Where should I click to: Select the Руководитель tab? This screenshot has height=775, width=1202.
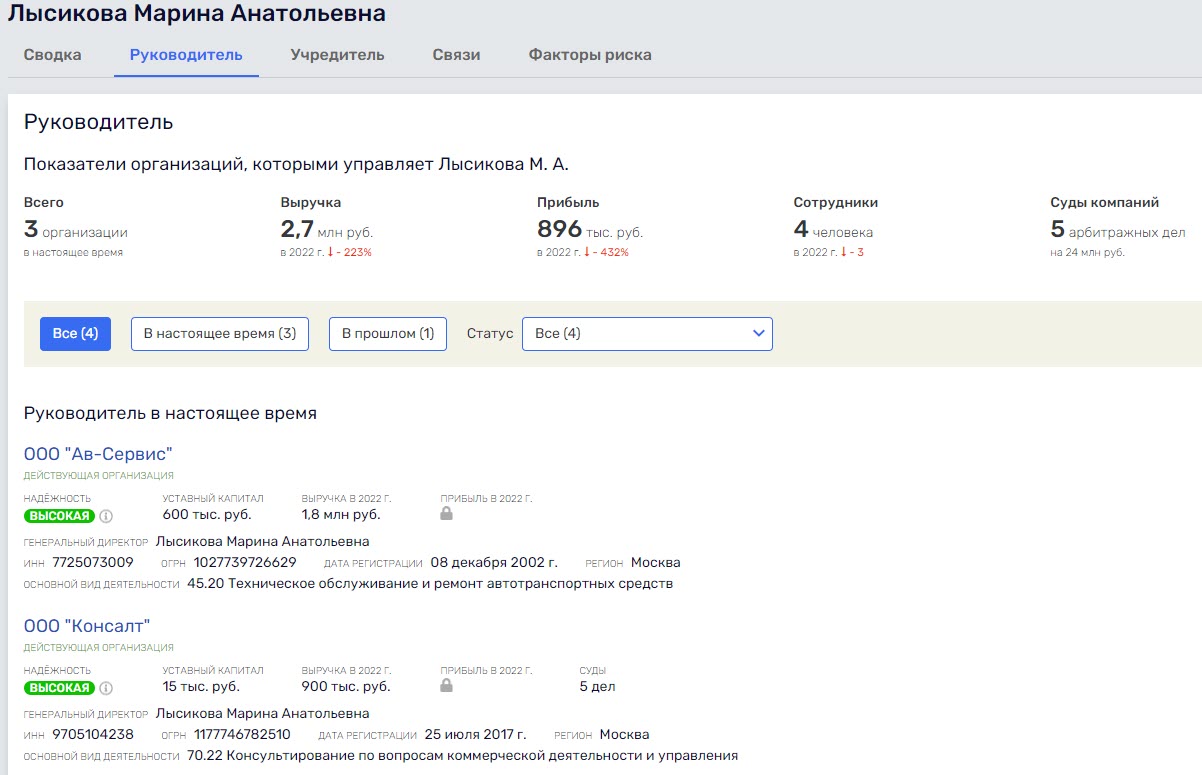click(x=186, y=55)
